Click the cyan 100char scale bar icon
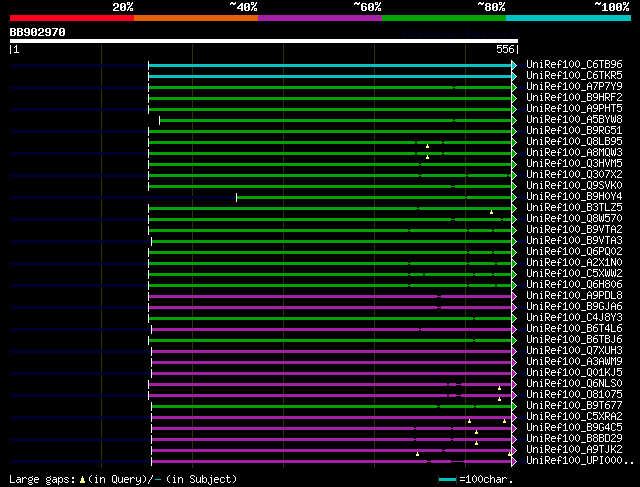This screenshot has width=640, height=487. coord(447,480)
